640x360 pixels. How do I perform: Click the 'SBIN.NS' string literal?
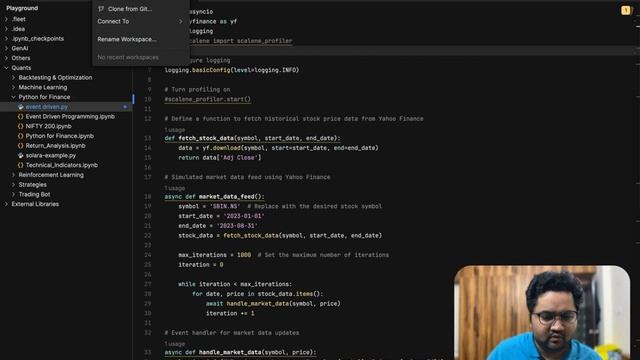coord(225,207)
